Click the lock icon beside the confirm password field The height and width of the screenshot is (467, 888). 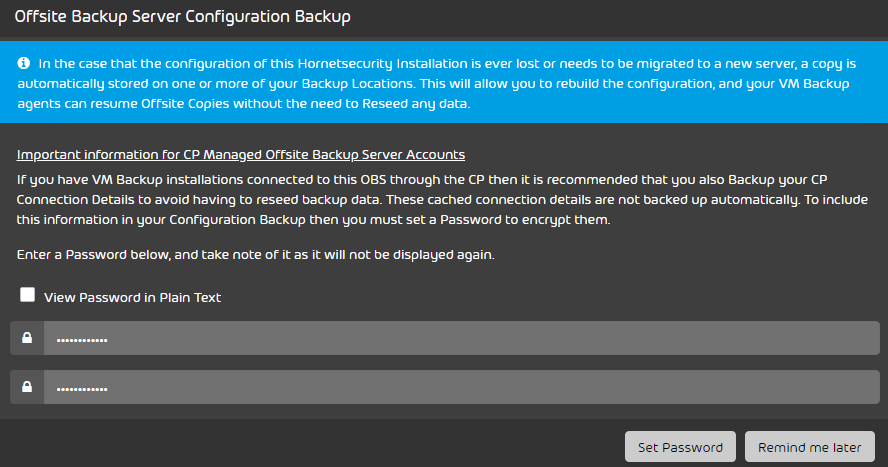27,387
